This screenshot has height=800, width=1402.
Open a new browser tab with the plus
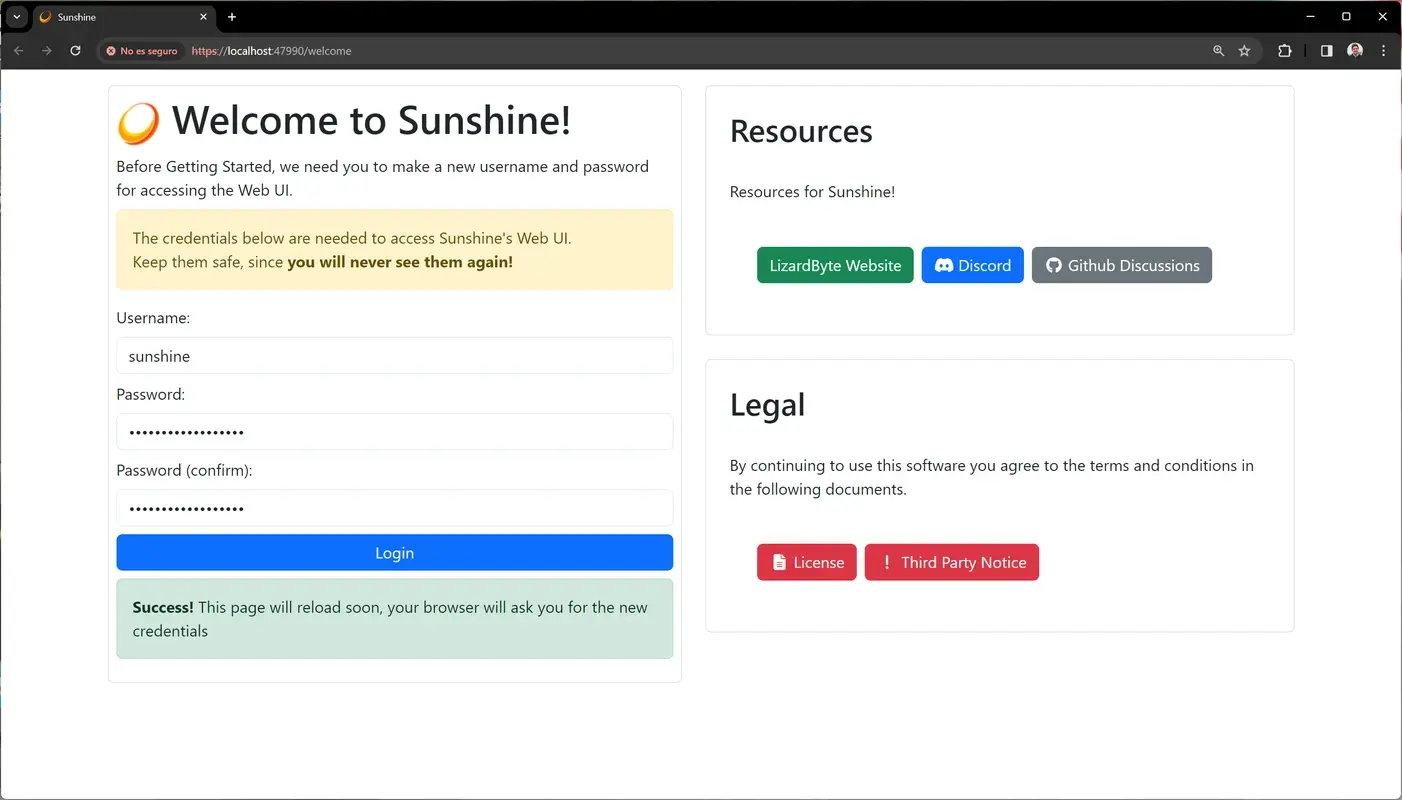[x=232, y=16]
